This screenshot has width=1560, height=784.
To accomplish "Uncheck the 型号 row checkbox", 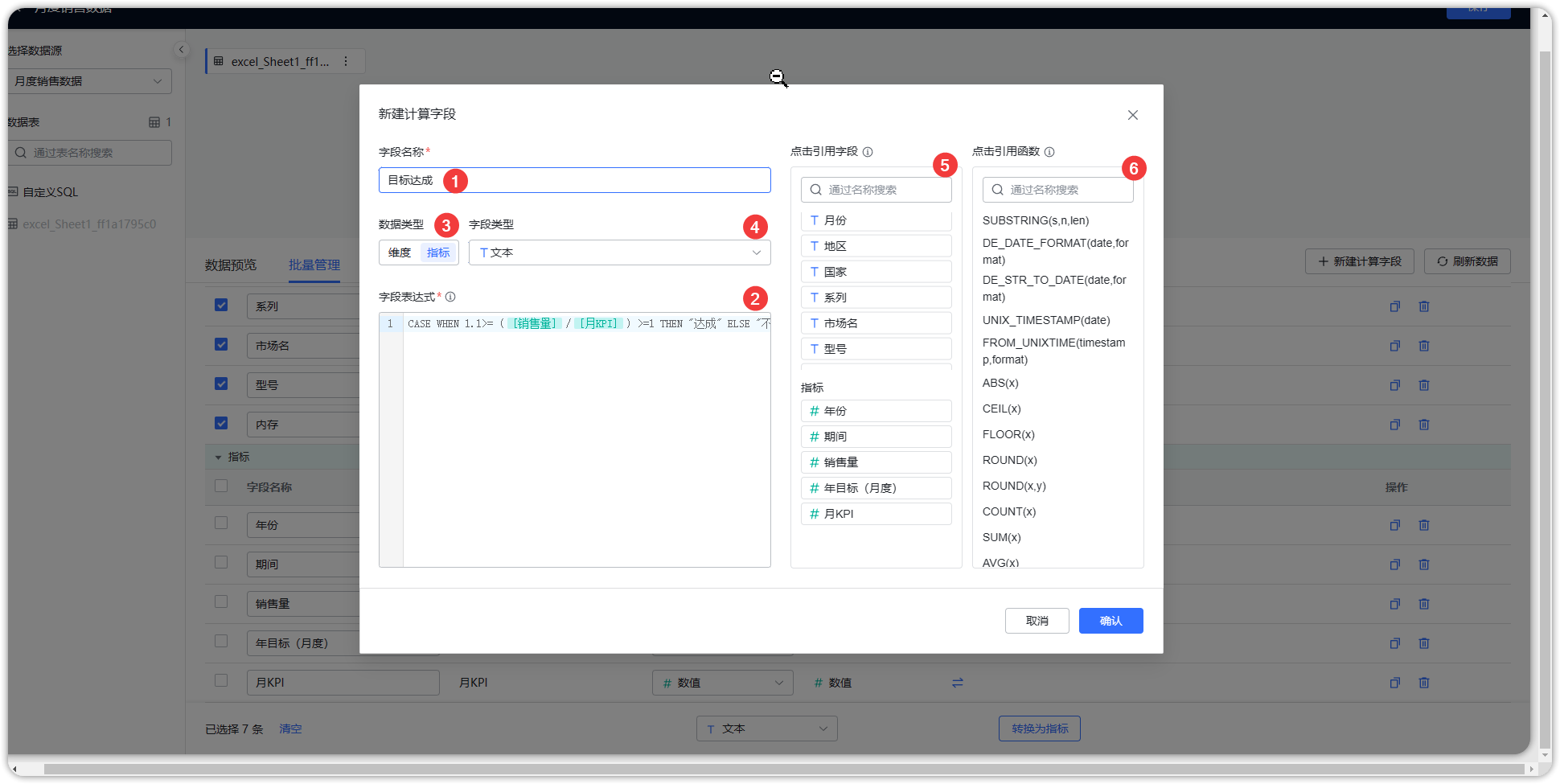I will pos(221,384).
